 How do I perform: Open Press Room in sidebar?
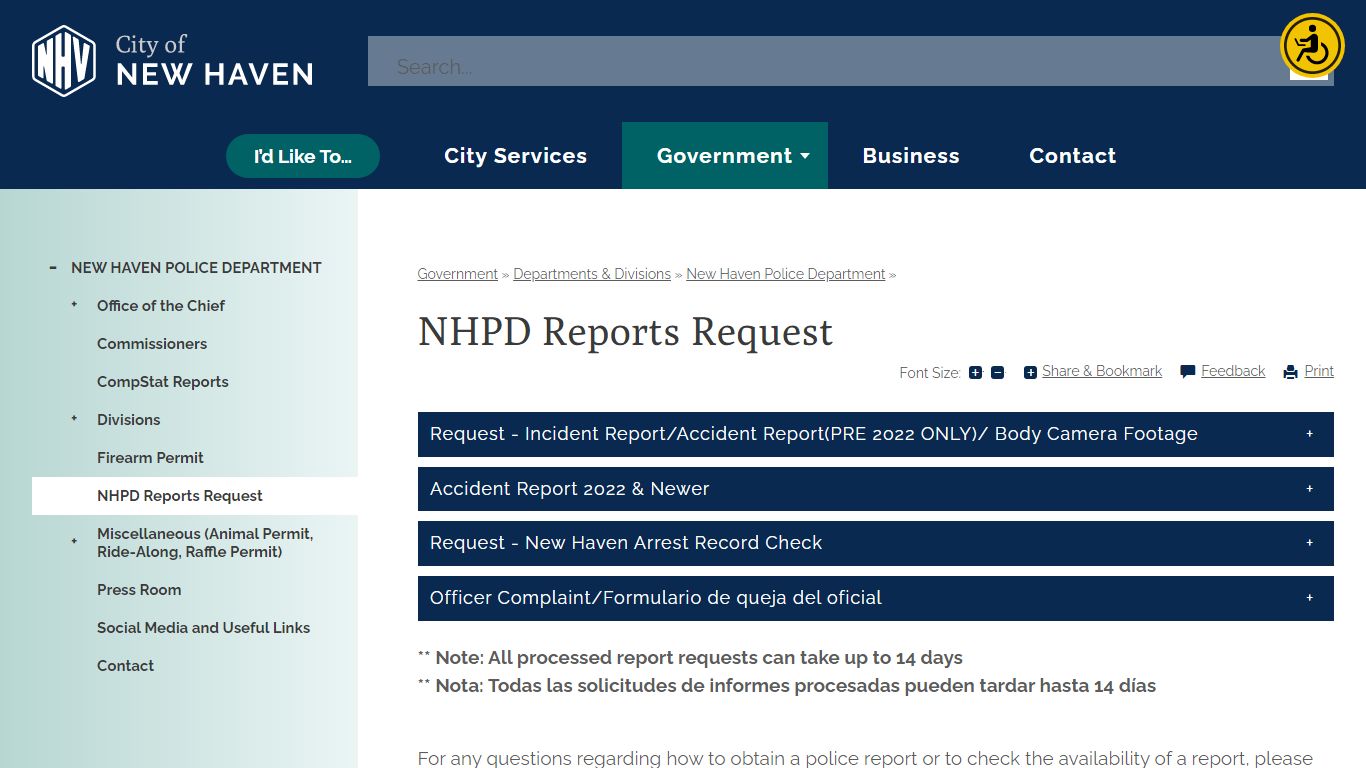pos(139,590)
